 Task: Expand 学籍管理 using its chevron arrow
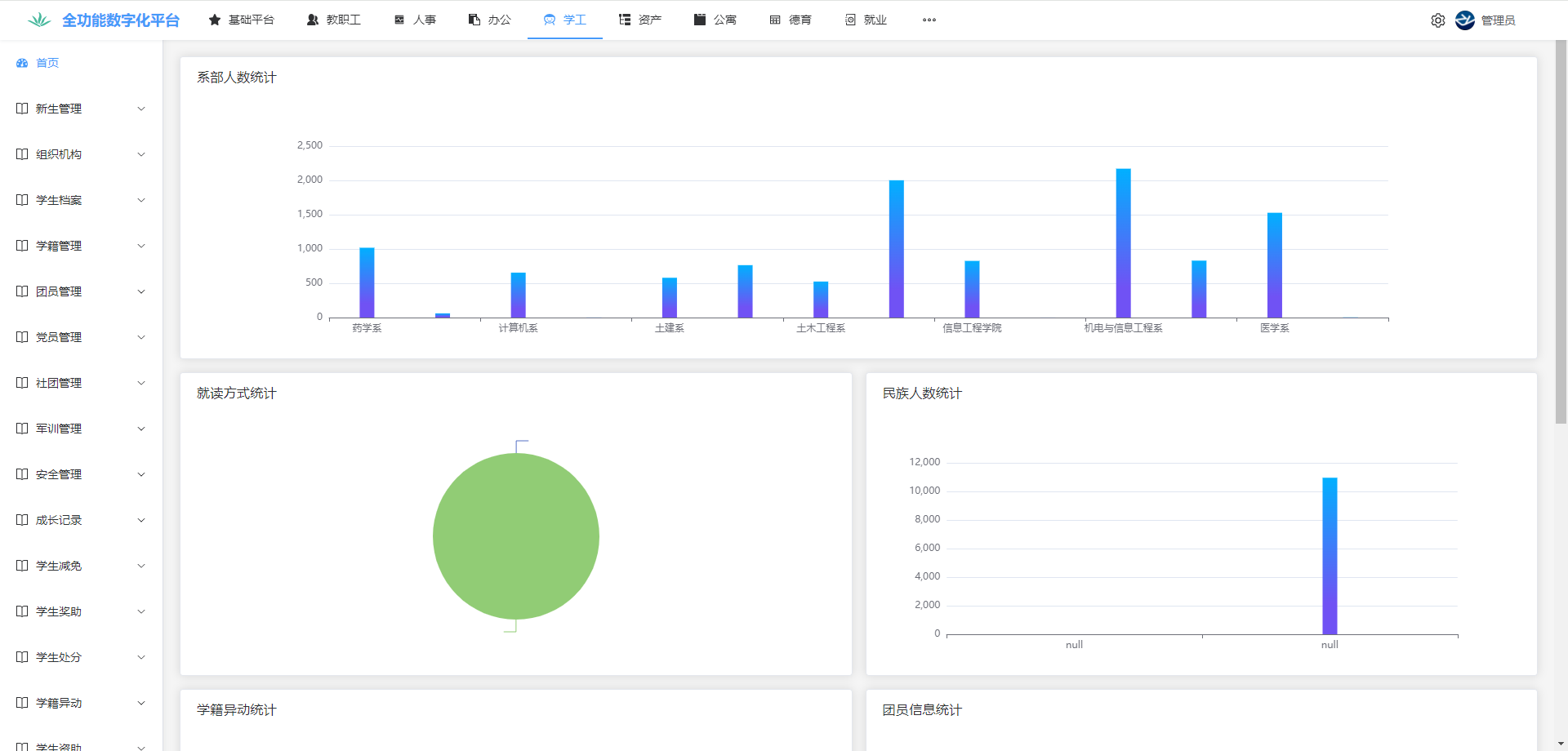(141, 246)
